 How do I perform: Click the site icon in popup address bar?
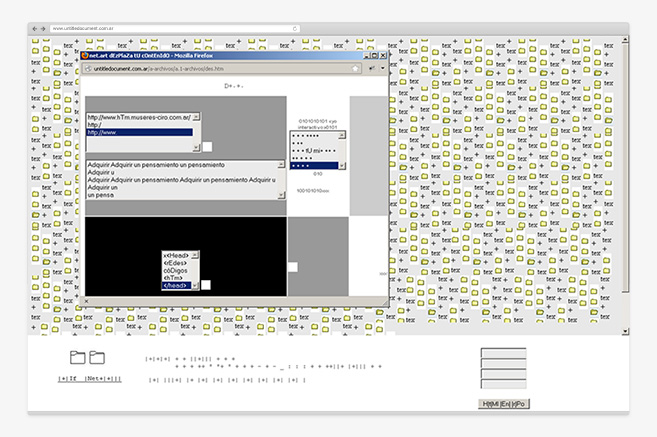tap(87, 69)
